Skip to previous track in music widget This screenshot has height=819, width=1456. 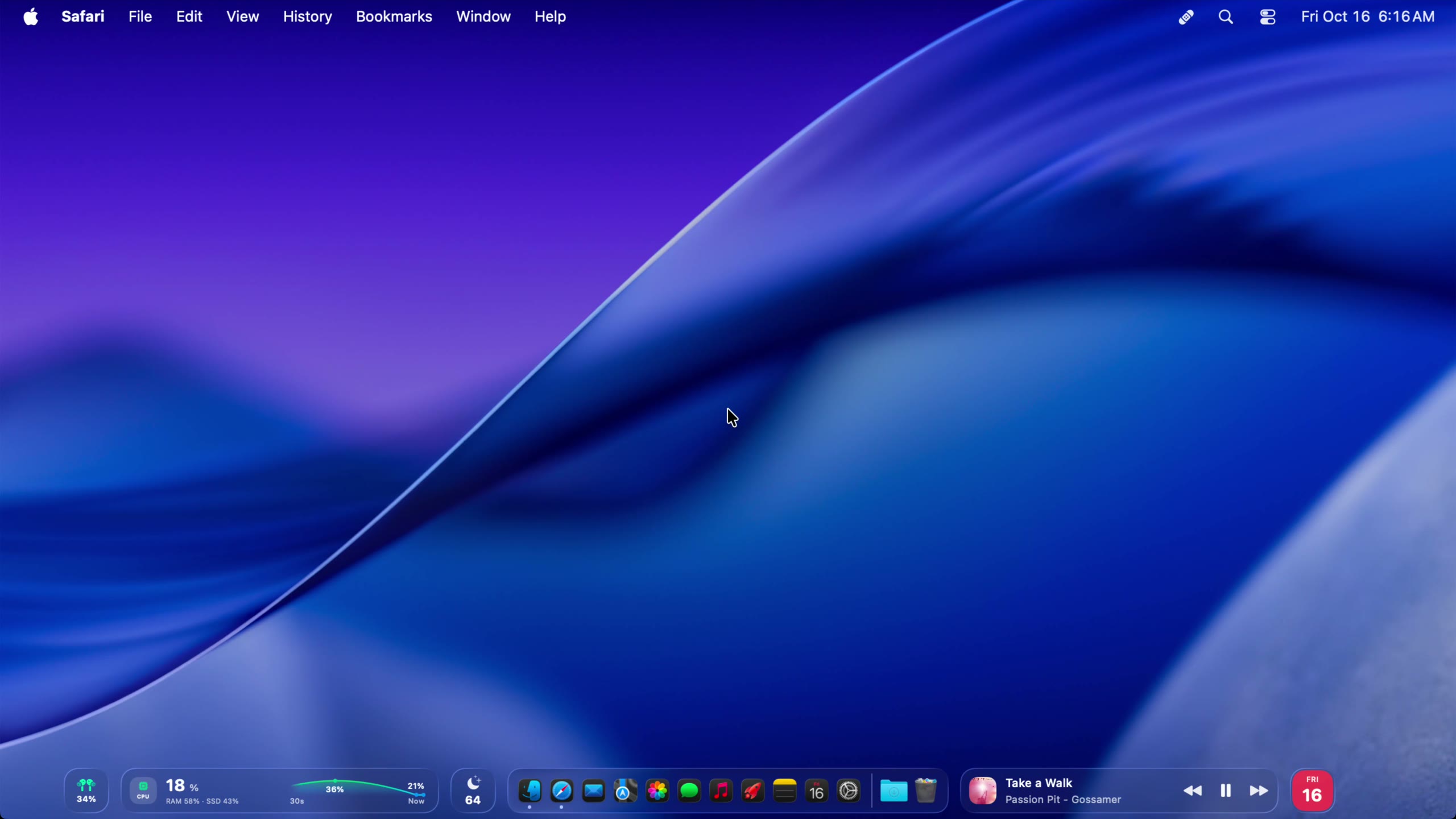click(x=1193, y=791)
